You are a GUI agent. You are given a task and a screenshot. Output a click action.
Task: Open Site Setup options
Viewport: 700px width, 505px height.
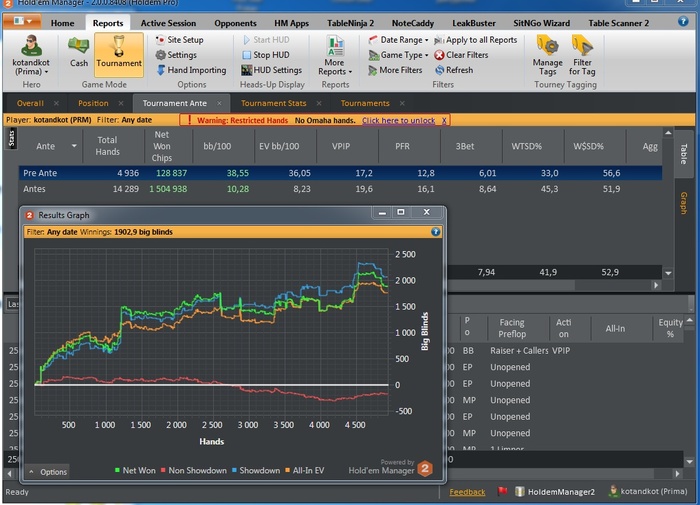click(x=179, y=40)
